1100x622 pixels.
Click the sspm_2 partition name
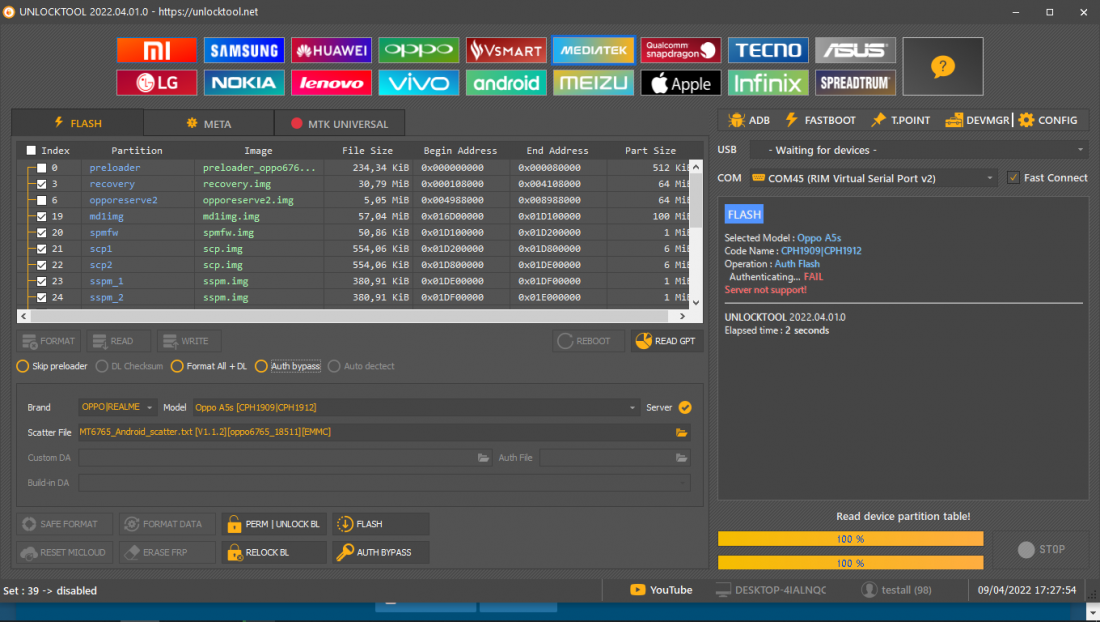[107, 297]
